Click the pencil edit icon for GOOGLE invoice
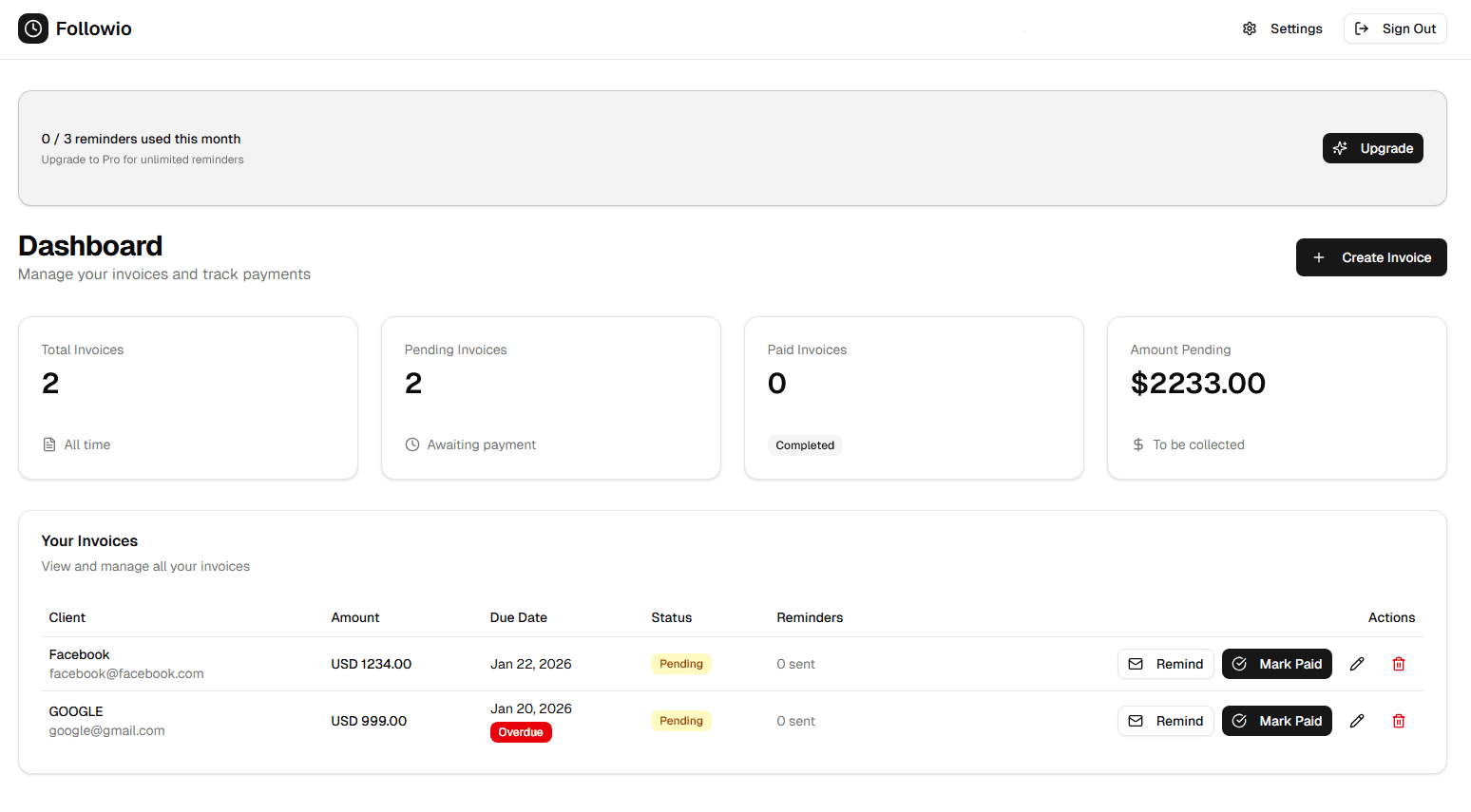Screen dimensions: 1471x812 [x=1357, y=720]
